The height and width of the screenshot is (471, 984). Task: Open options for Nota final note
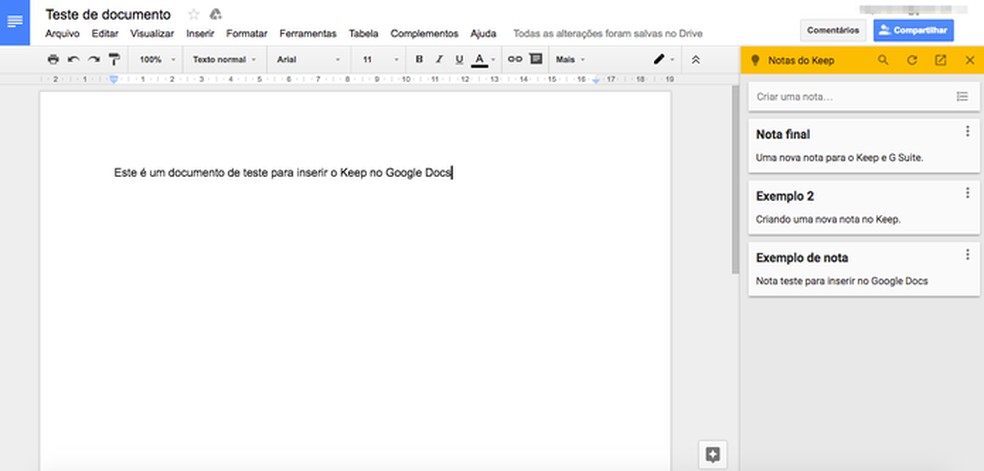click(x=967, y=131)
